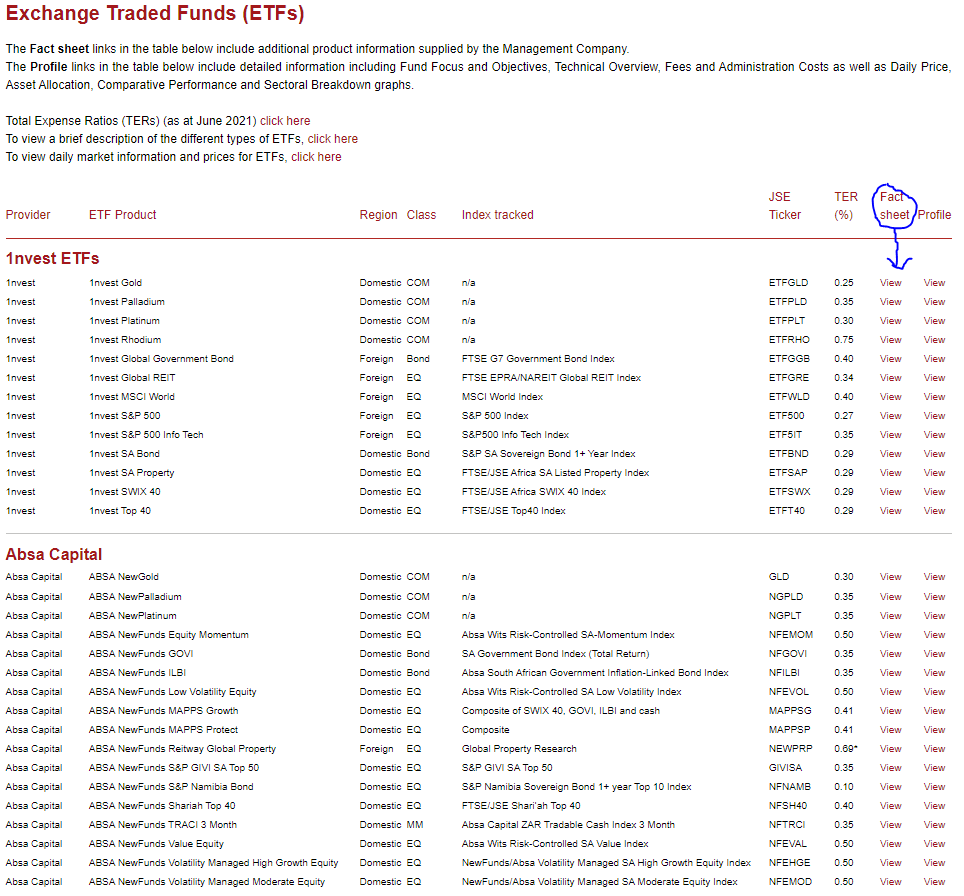View profile for ABSA Volatility Managed High Growth Equity
The width and height of the screenshot is (964, 896).
pyautogui.click(x=934, y=863)
